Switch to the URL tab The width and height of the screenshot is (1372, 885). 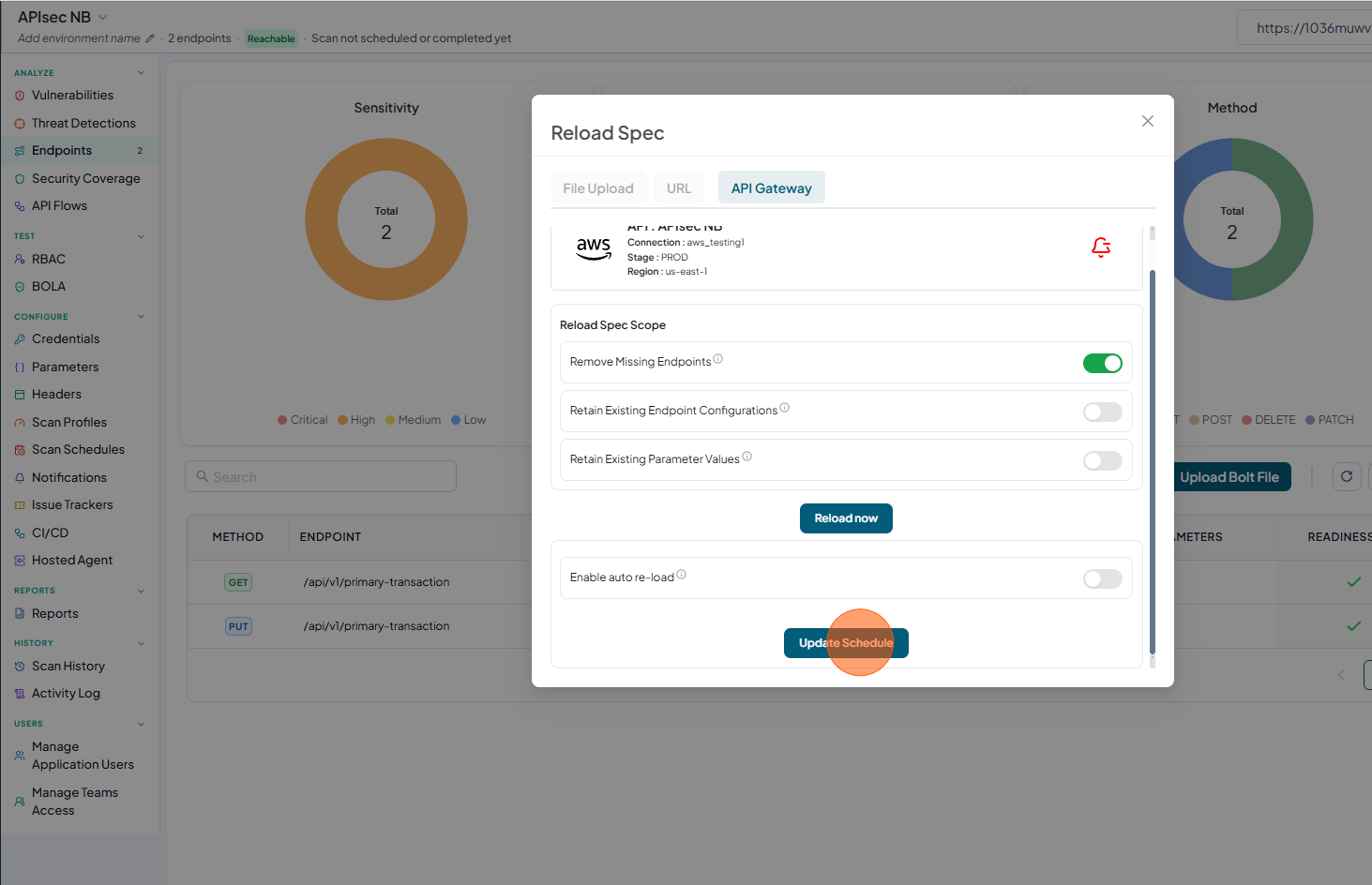pyautogui.click(x=679, y=188)
